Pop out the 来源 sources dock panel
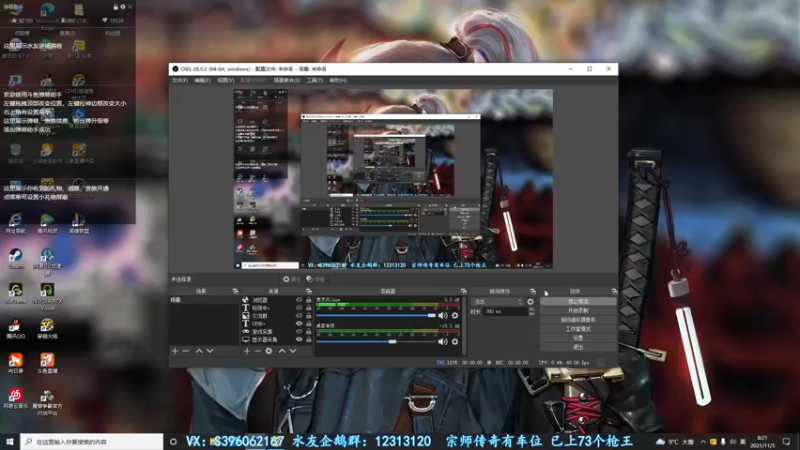This screenshot has width=800, height=450. pos(309,291)
